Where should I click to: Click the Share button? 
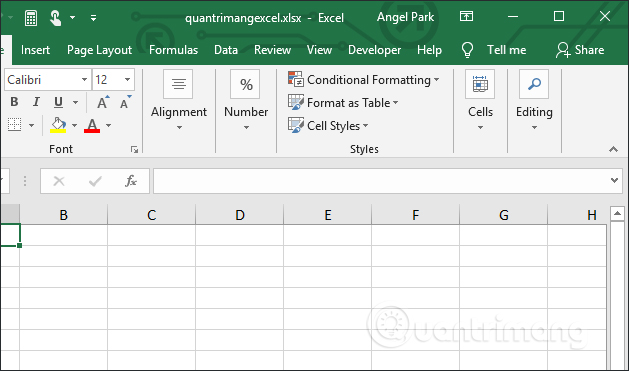click(x=580, y=50)
